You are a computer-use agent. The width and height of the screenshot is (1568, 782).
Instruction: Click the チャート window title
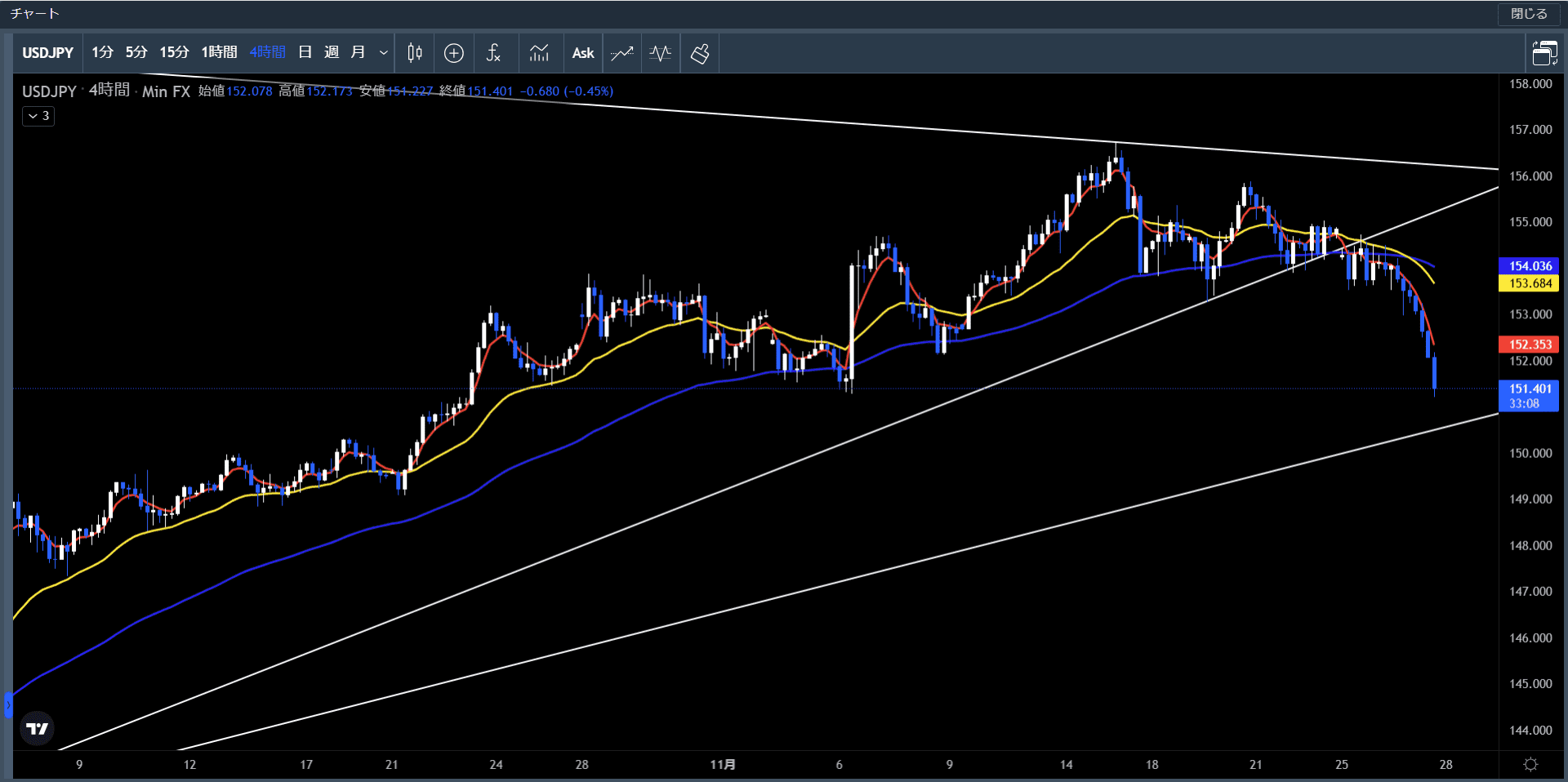35,14
